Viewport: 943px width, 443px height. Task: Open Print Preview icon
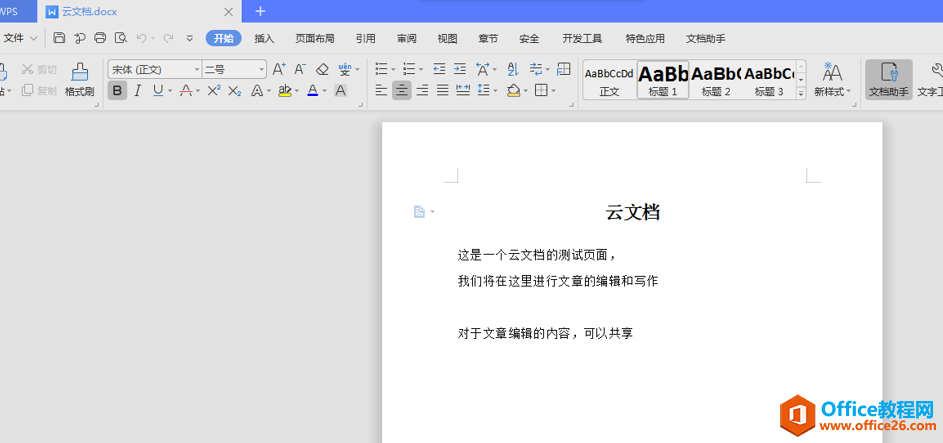point(121,38)
